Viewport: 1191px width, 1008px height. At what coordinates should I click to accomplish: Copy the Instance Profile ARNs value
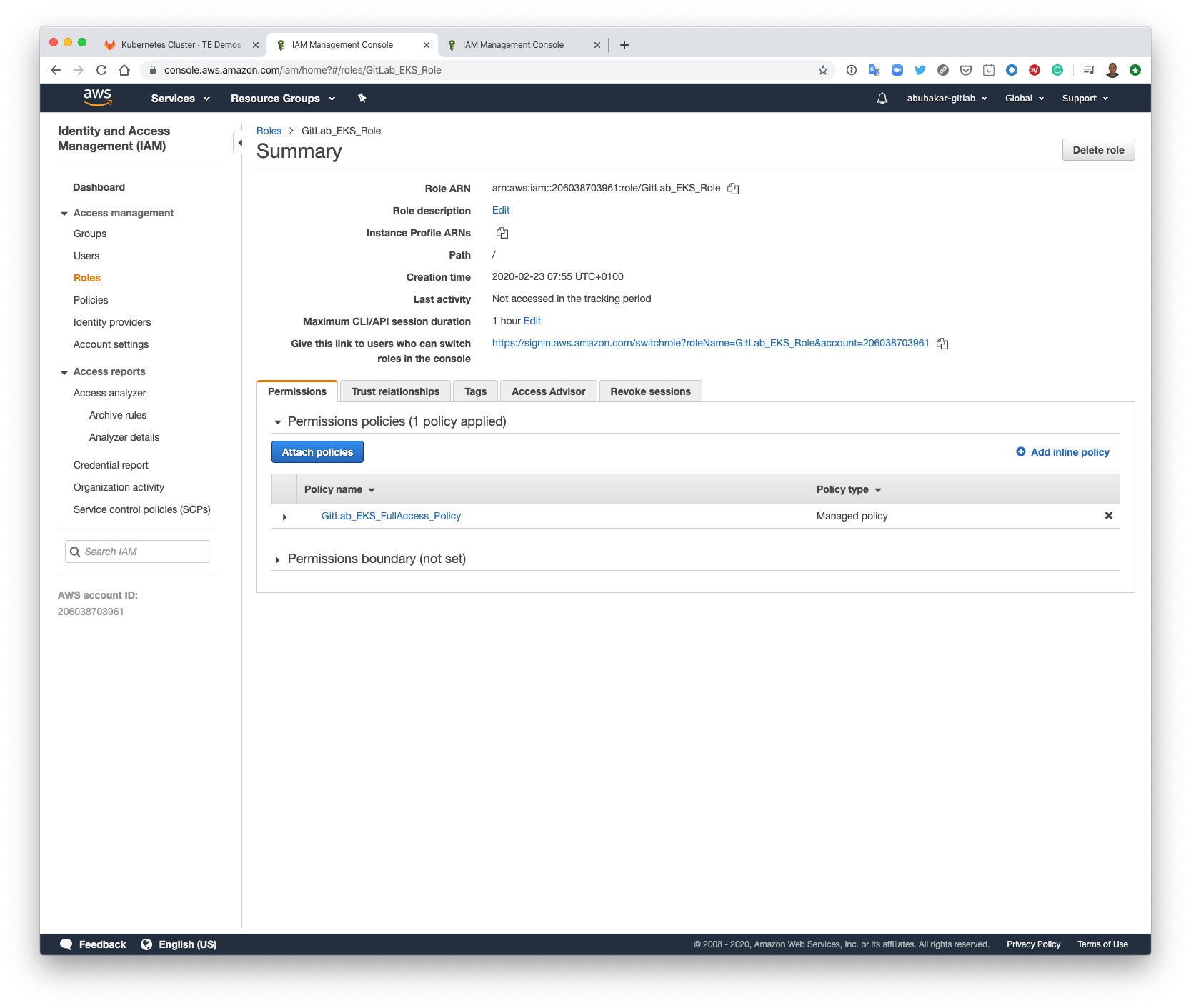click(502, 233)
